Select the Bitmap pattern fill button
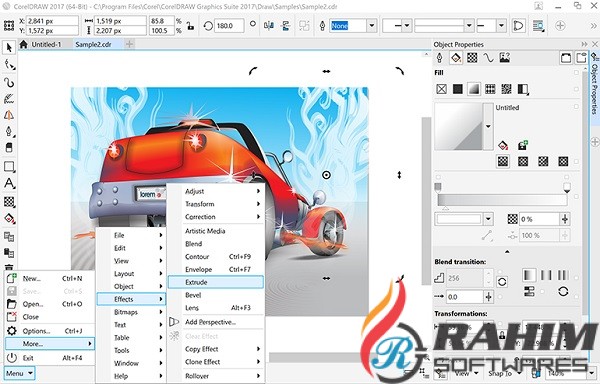This screenshot has height=384, width=600. click(506, 89)
